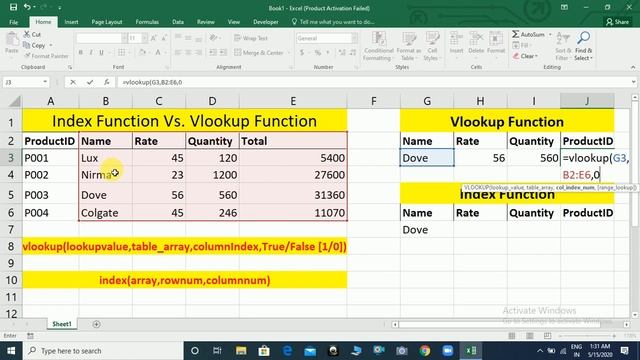Open Conditional Formatting menu
Image resolution: width=640 pixels, height=360 pixels.
pos(378,46)
